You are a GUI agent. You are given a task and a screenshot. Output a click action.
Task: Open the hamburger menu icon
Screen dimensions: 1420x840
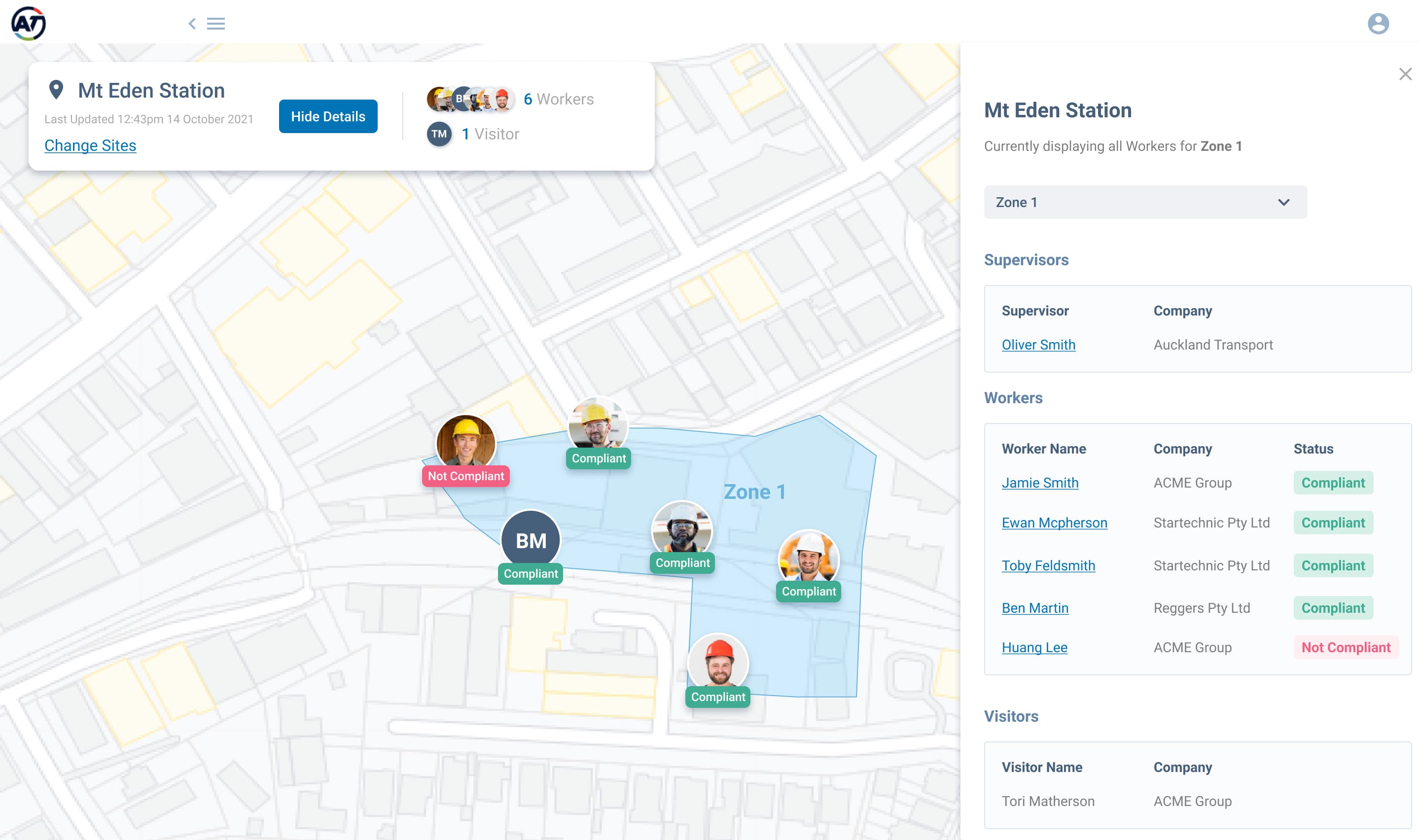tap(215, 24)
